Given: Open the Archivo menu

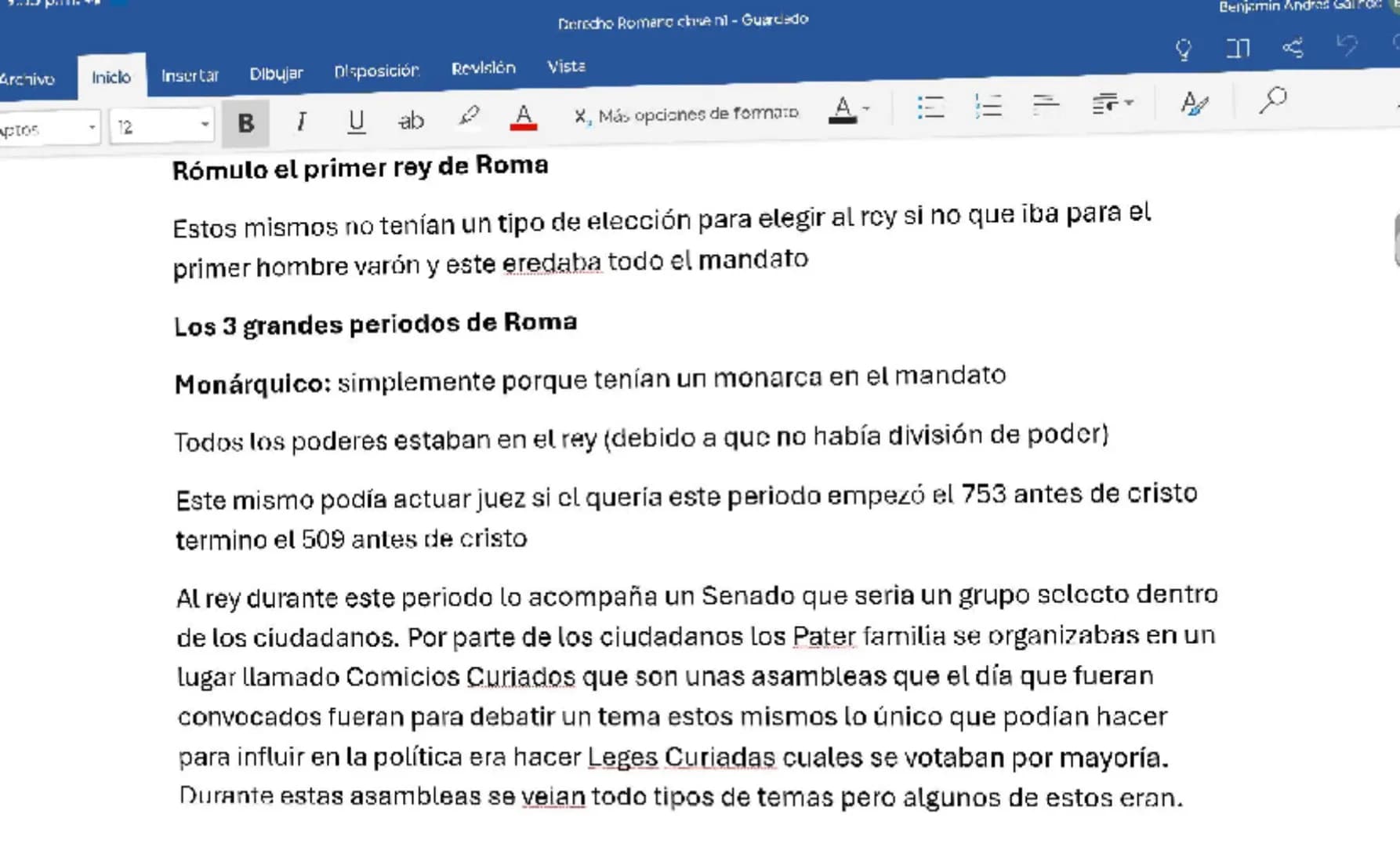Looking at the screenshot, I should [x=27, y=79].
